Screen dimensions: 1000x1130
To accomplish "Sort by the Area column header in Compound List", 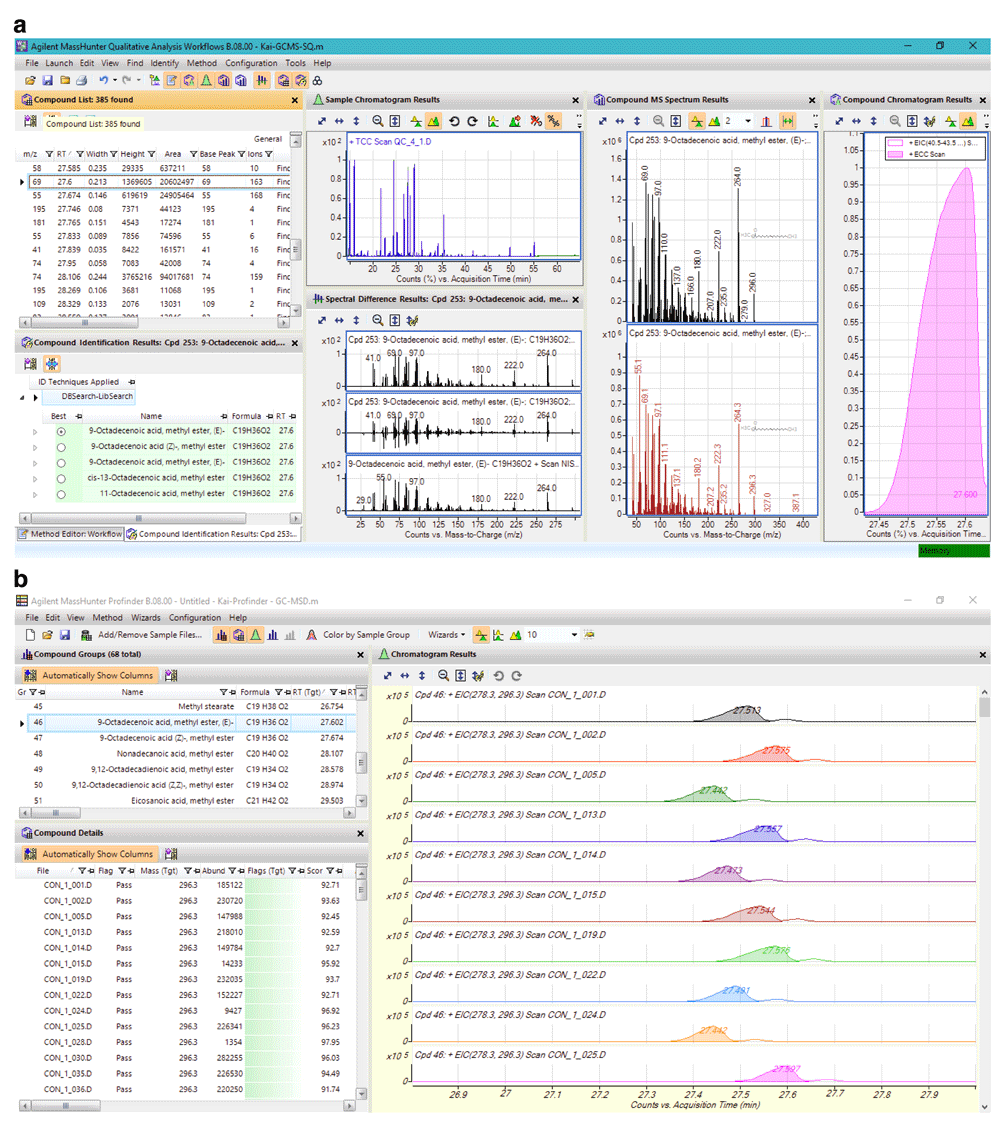I will click(172, 154).
